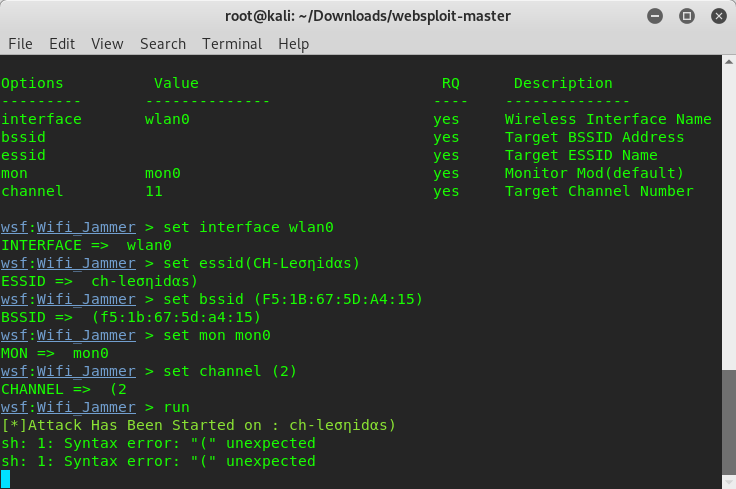Screen dimensions: 736x489
Task: Click the vertical scrollbar thumb
Action: click(x=728, y=422)
